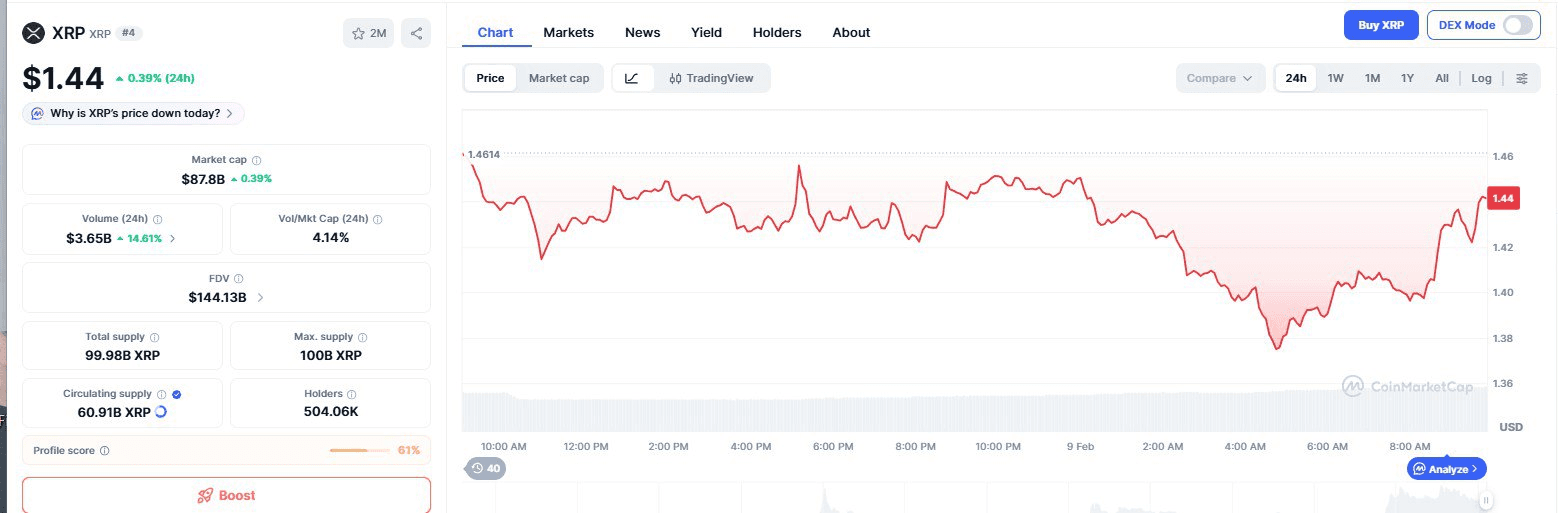Switch to the Holders tab

777,32
